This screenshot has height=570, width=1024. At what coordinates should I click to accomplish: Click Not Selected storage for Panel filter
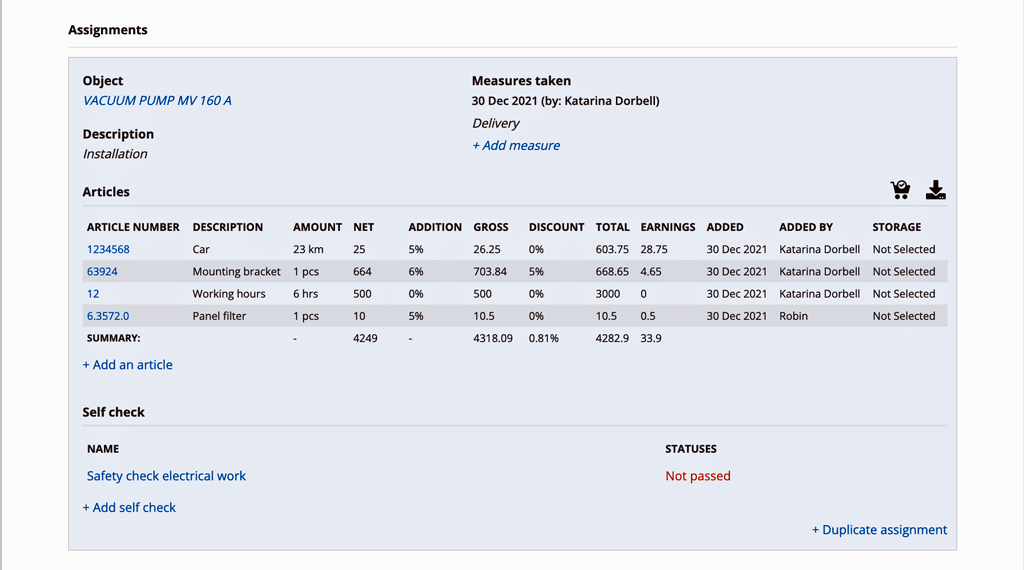[904, 316]
